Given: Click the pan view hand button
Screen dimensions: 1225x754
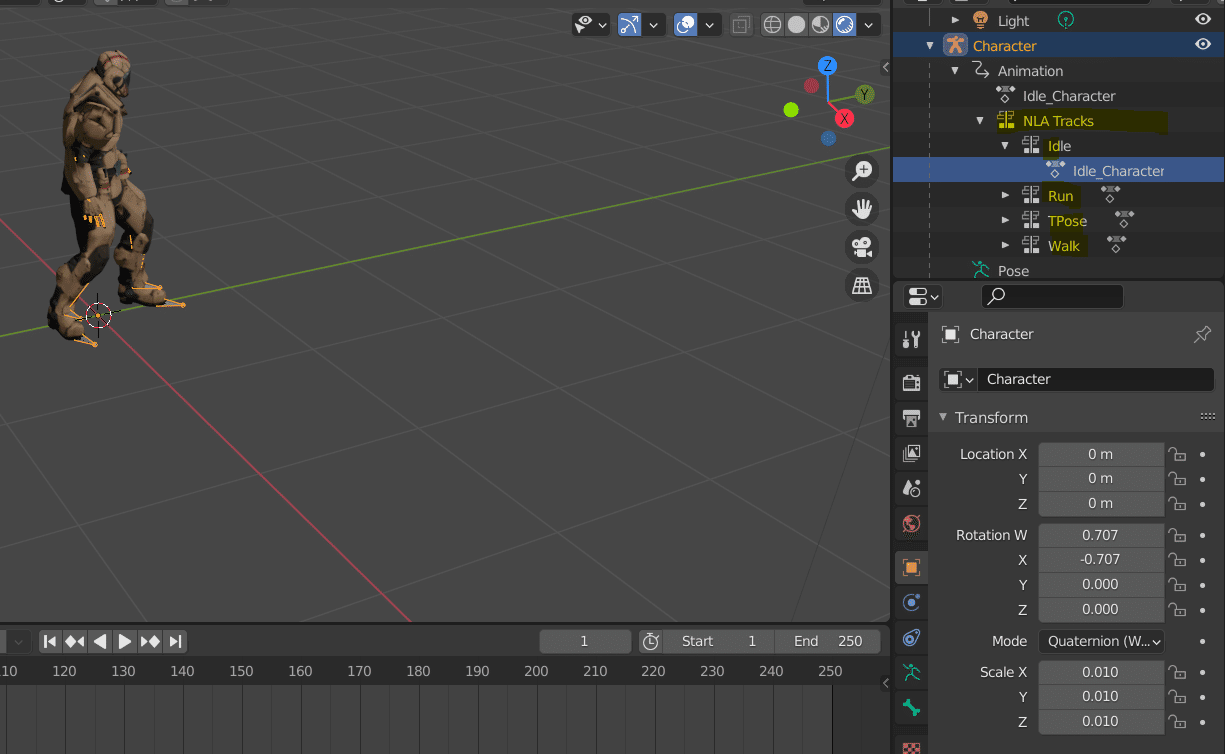Looking at the screenshot, I should coord(861,209).
